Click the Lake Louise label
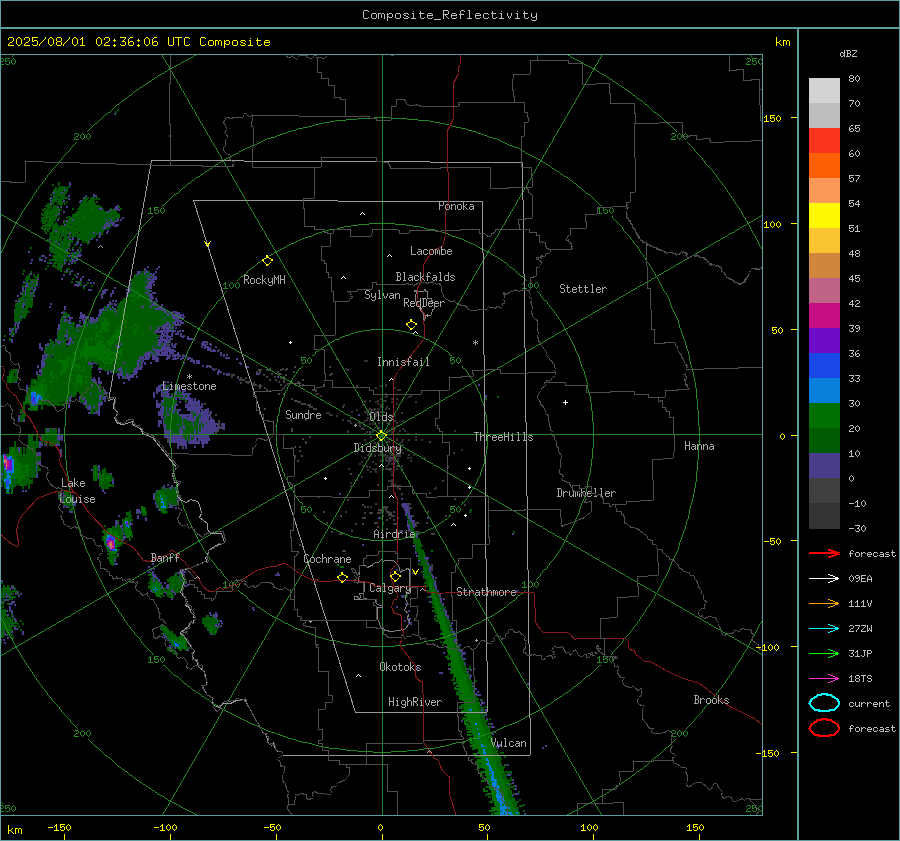This screenshot has height=841, width=900. (x=78, y=491)
